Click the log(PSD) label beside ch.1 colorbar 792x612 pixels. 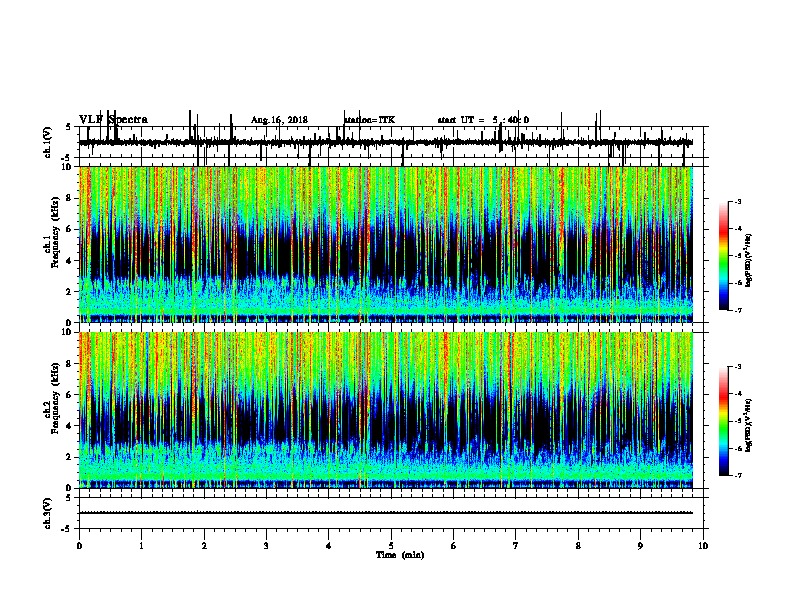click(748, 260)
